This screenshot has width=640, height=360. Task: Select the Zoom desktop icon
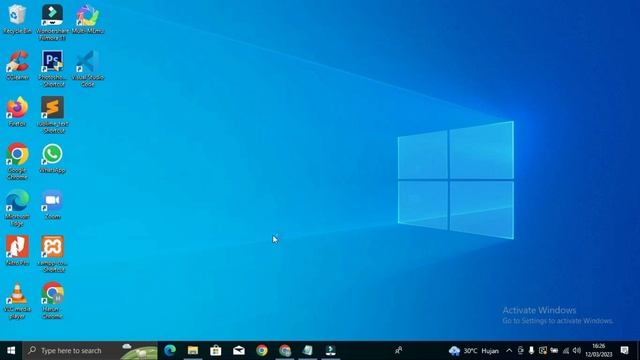[52, 205]
